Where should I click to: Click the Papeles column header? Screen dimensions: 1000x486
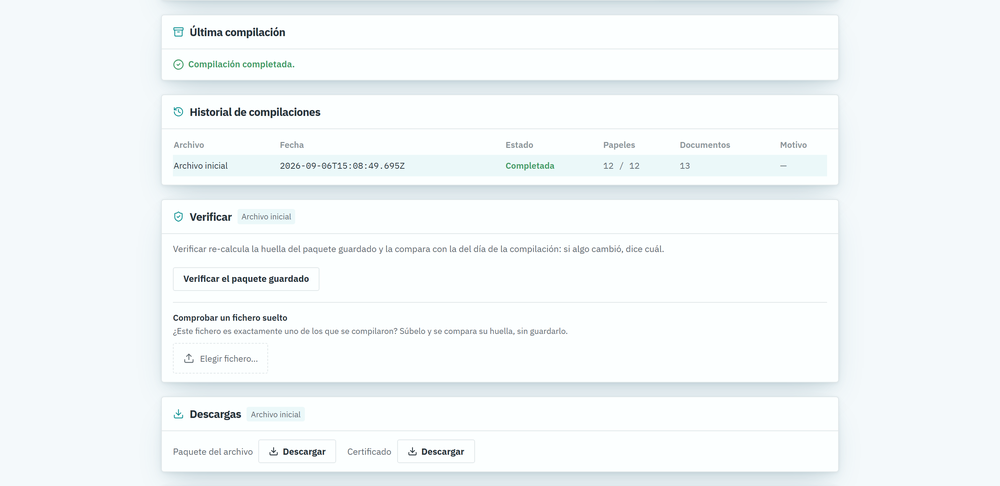[619, 145]
